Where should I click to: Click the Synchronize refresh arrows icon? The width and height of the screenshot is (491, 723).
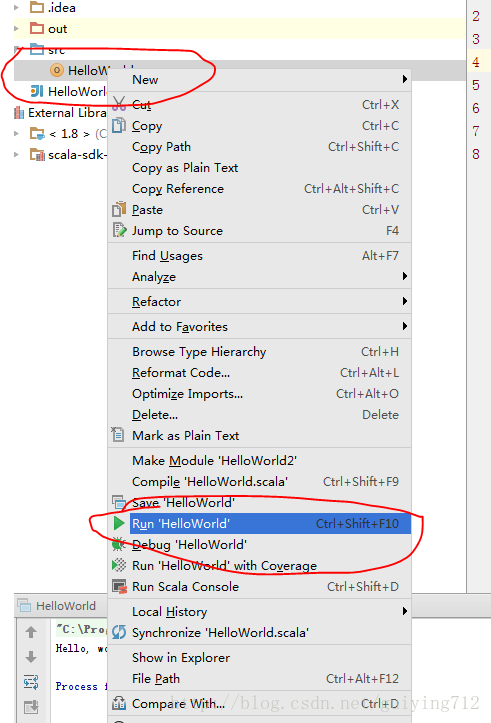(119, 632)
